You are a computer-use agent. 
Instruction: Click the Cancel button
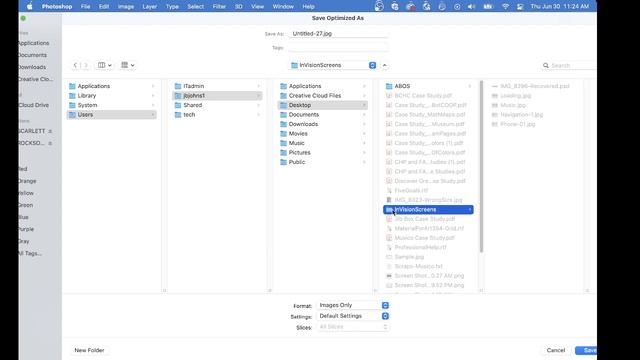[556, 350]
